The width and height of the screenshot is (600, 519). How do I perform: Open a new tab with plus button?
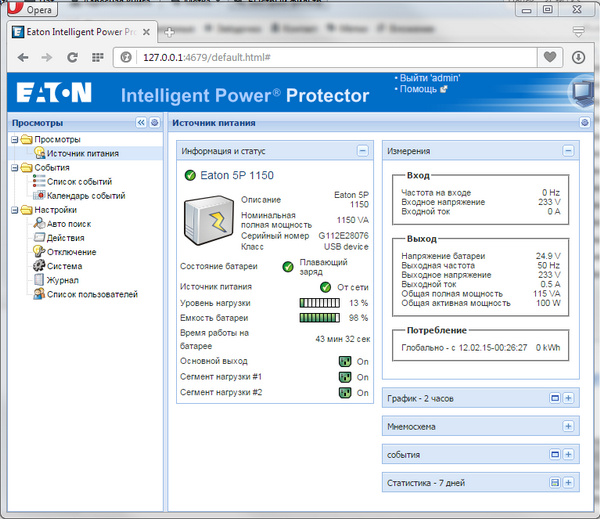tap(169, 32)
